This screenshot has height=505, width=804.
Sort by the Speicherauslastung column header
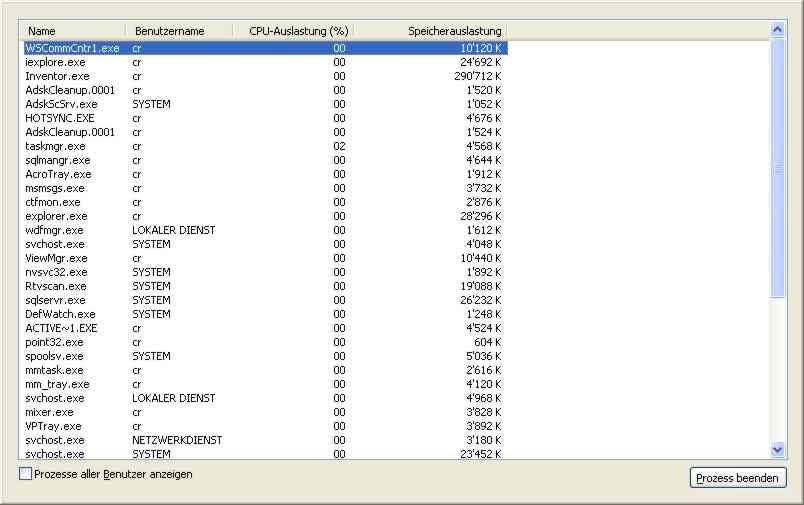click(431, 31)
